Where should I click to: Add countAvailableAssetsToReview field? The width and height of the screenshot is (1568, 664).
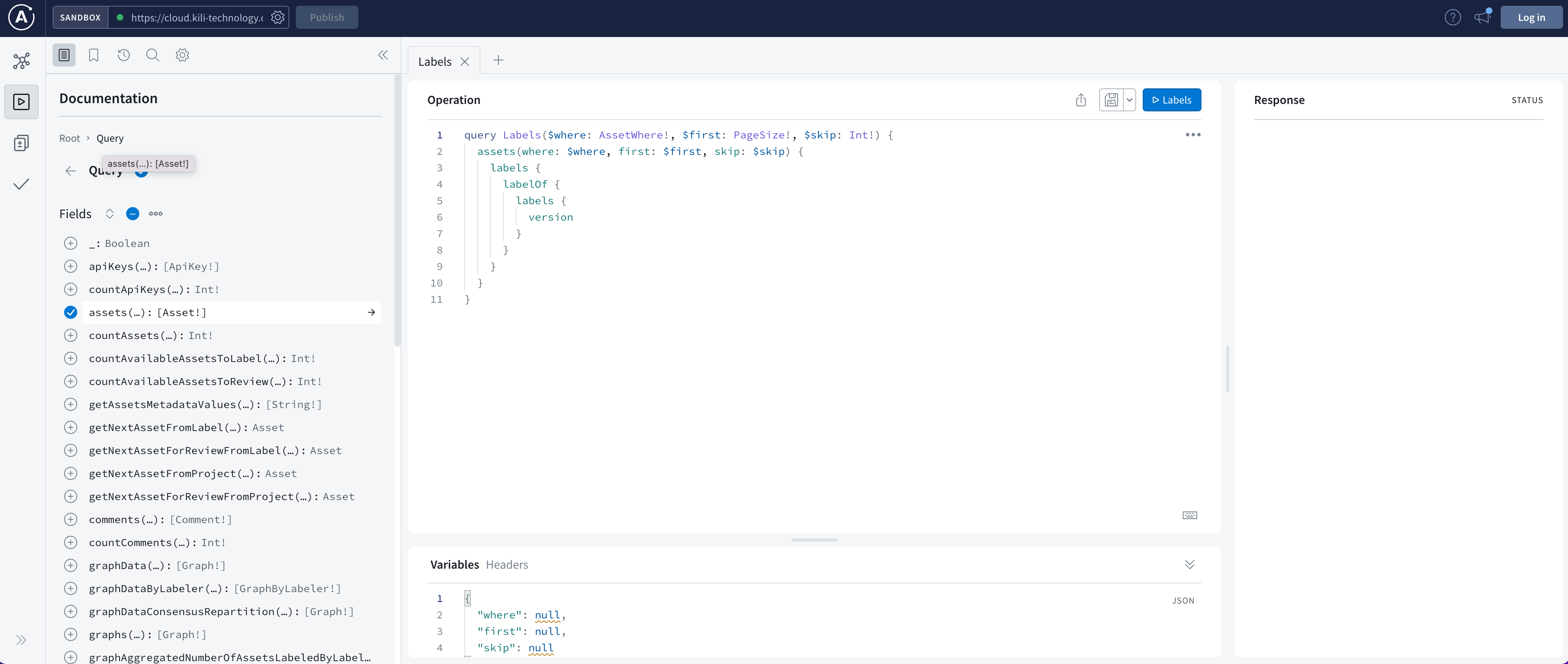[x=71, y=382]
